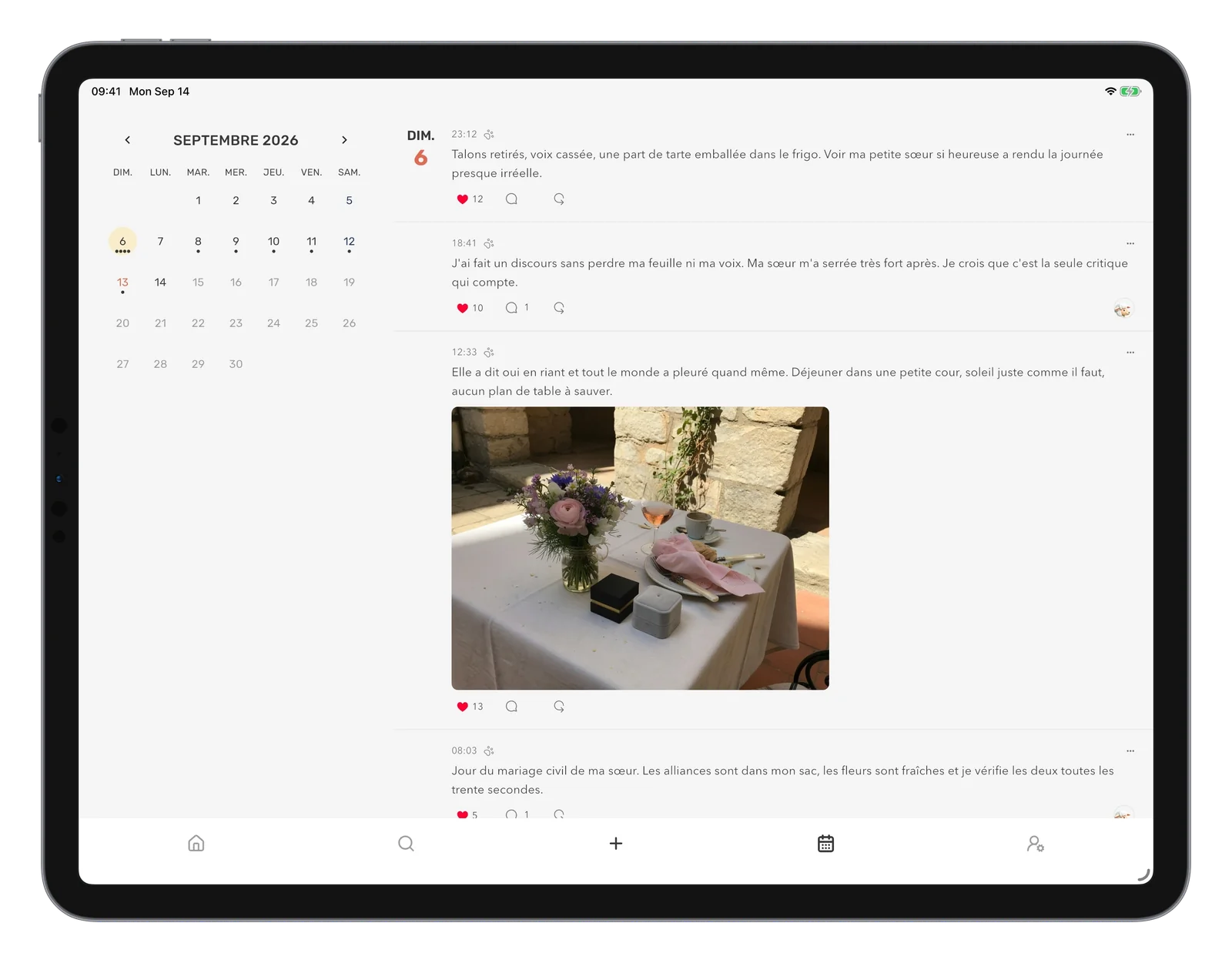Toggle the heart on the 12:33 photo post
1232x963 pixels.
click(462, 707)
